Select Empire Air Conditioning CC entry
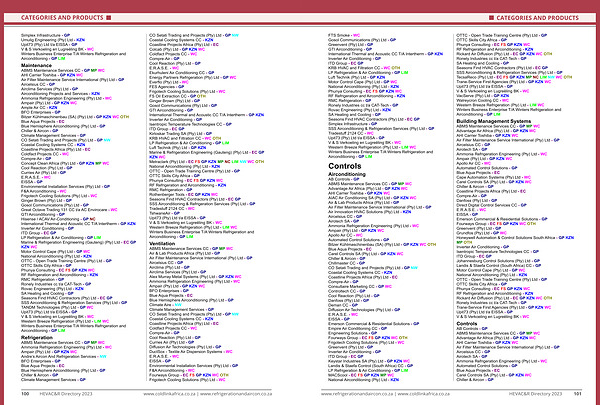600x405 pixels. [357, 328]
